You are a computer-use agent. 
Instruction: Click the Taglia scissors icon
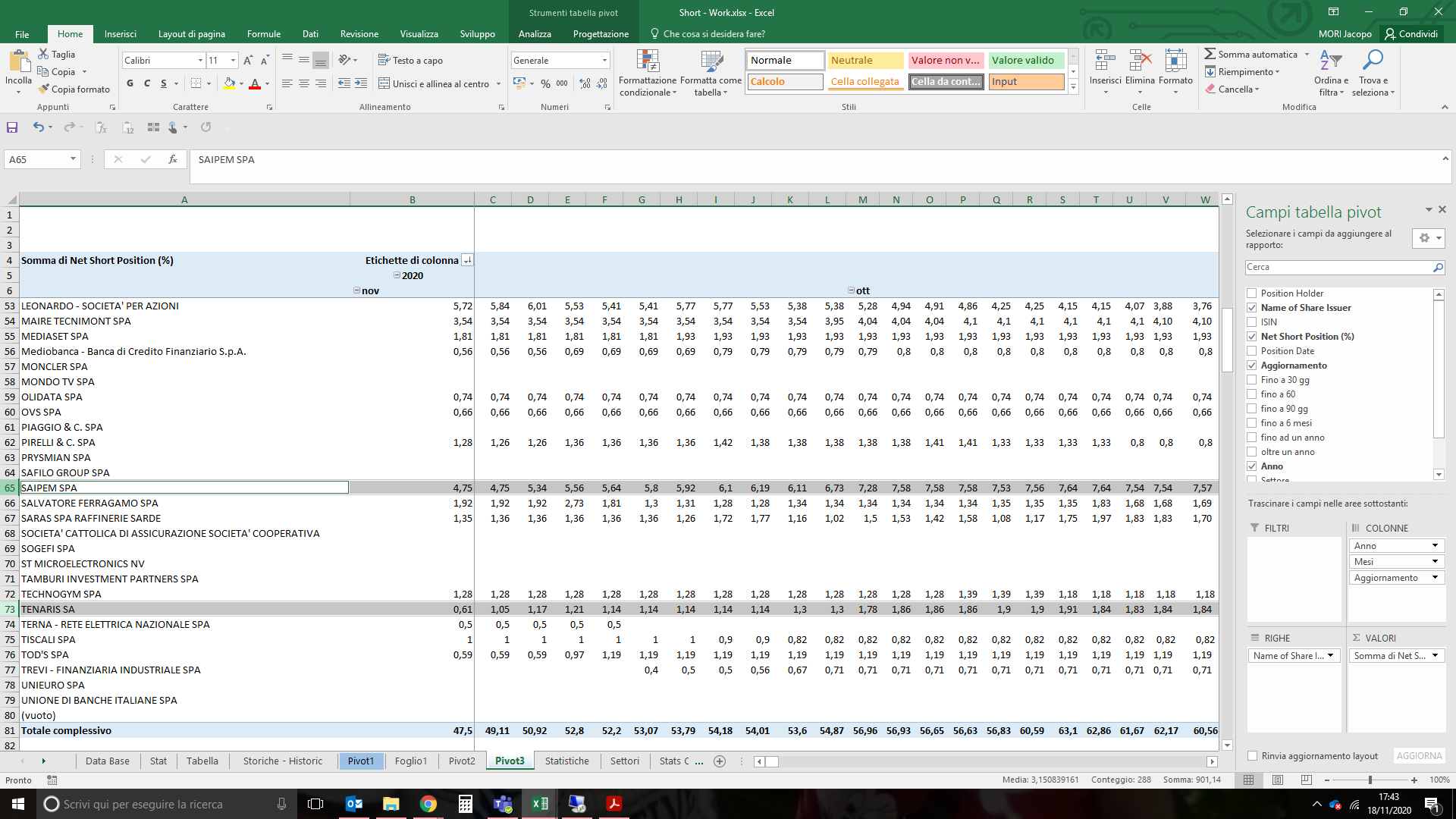44,55
